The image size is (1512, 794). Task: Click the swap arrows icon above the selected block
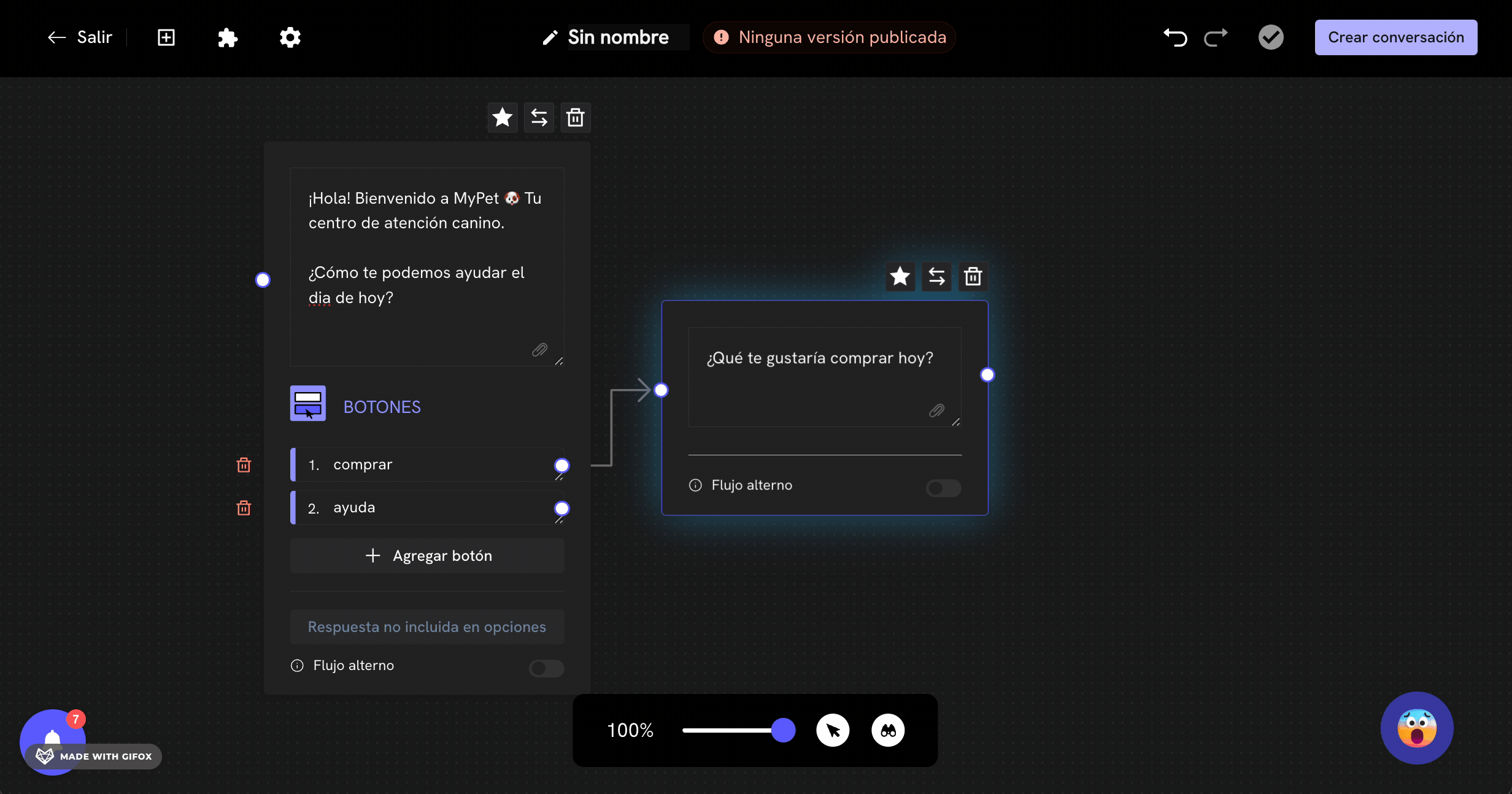[x=936, y=277]
